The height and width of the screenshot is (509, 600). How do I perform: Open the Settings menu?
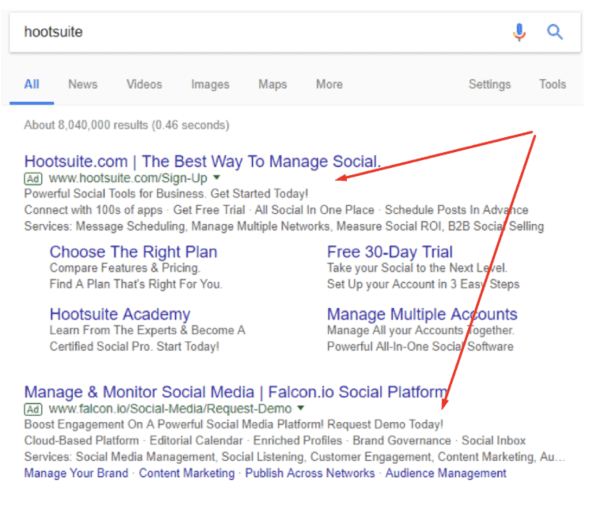point(489,84)
